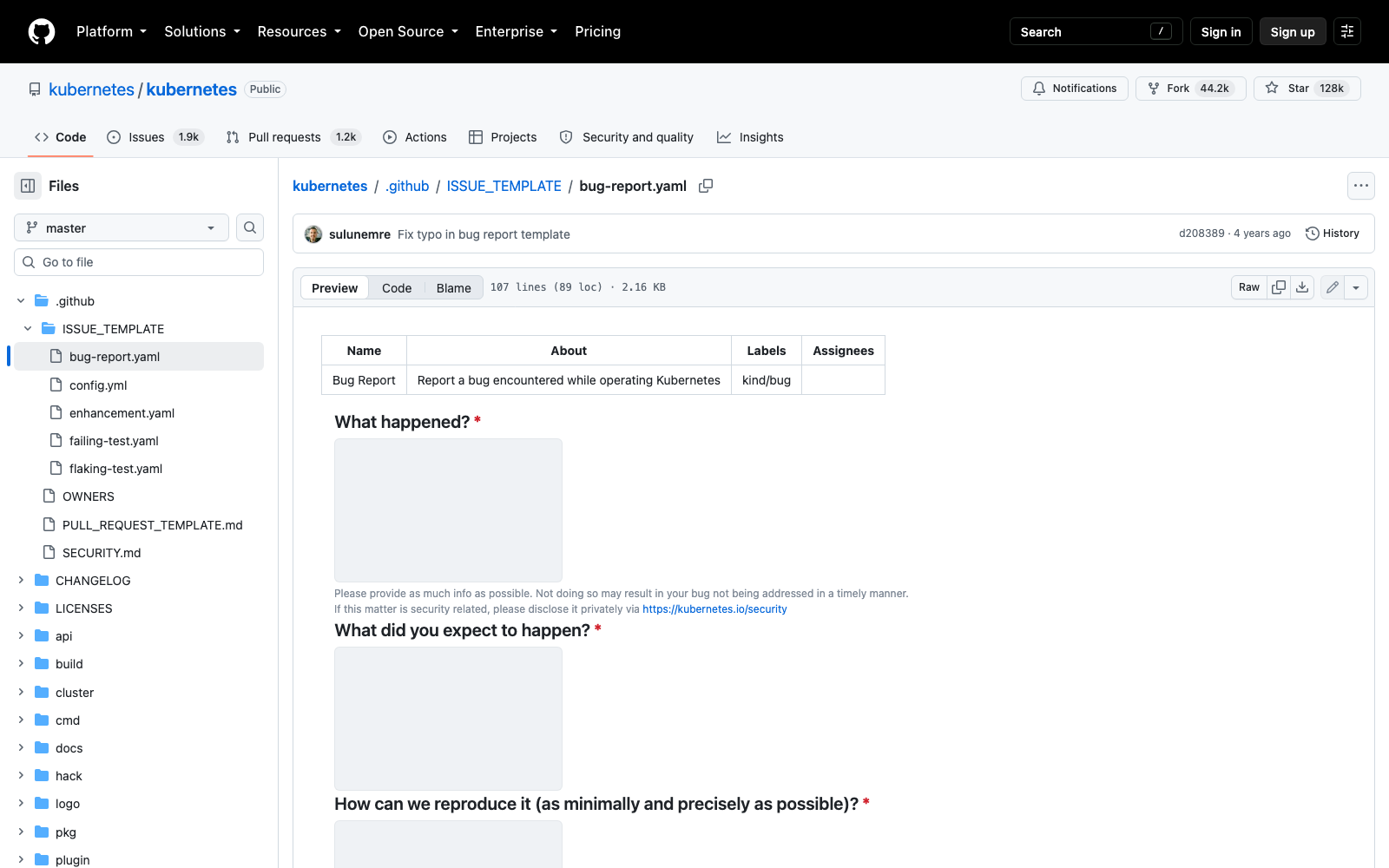Screen dimensions: 1389x868
Task: Open the Open Source navigation menu
Action: (x=408, y=31)
